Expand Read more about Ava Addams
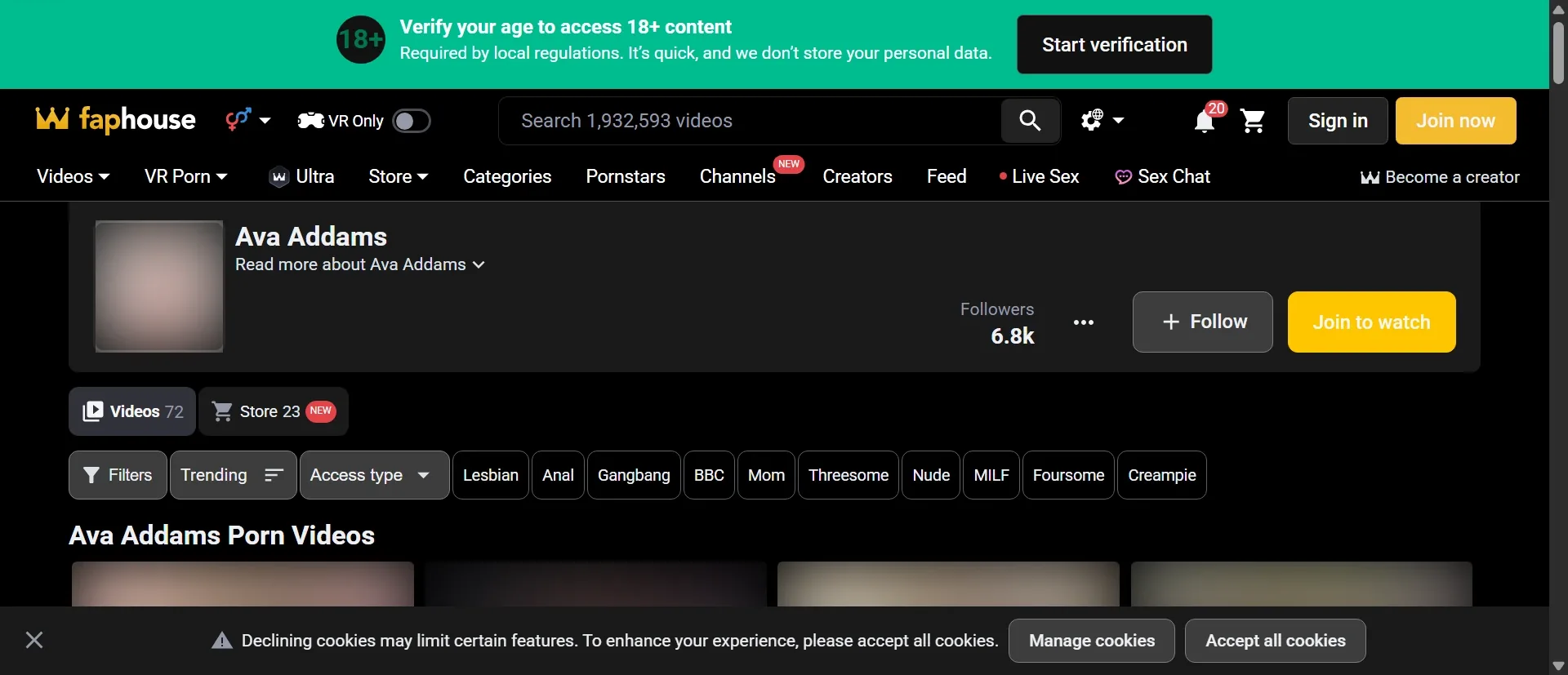 pyautogui.click(x=360, y=264)
